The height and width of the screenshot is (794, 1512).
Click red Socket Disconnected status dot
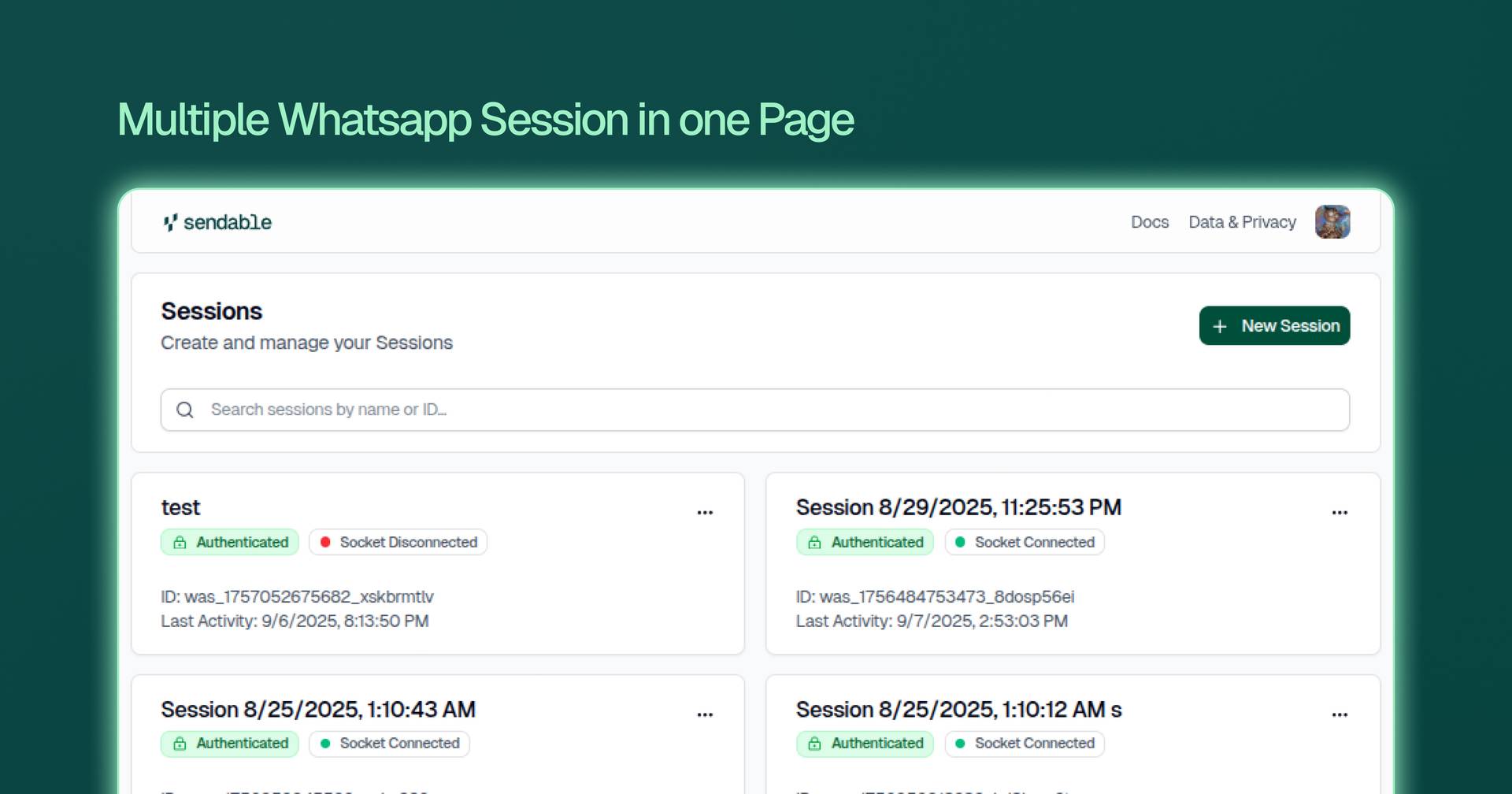325,542
